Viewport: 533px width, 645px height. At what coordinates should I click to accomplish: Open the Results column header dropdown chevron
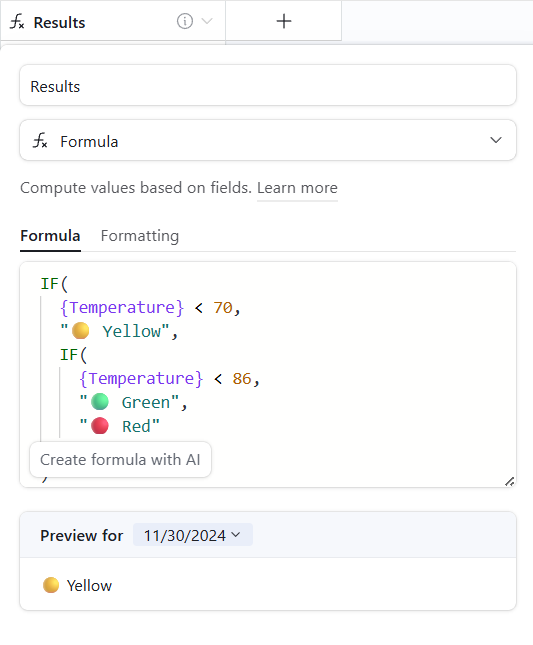pos(207,21)
